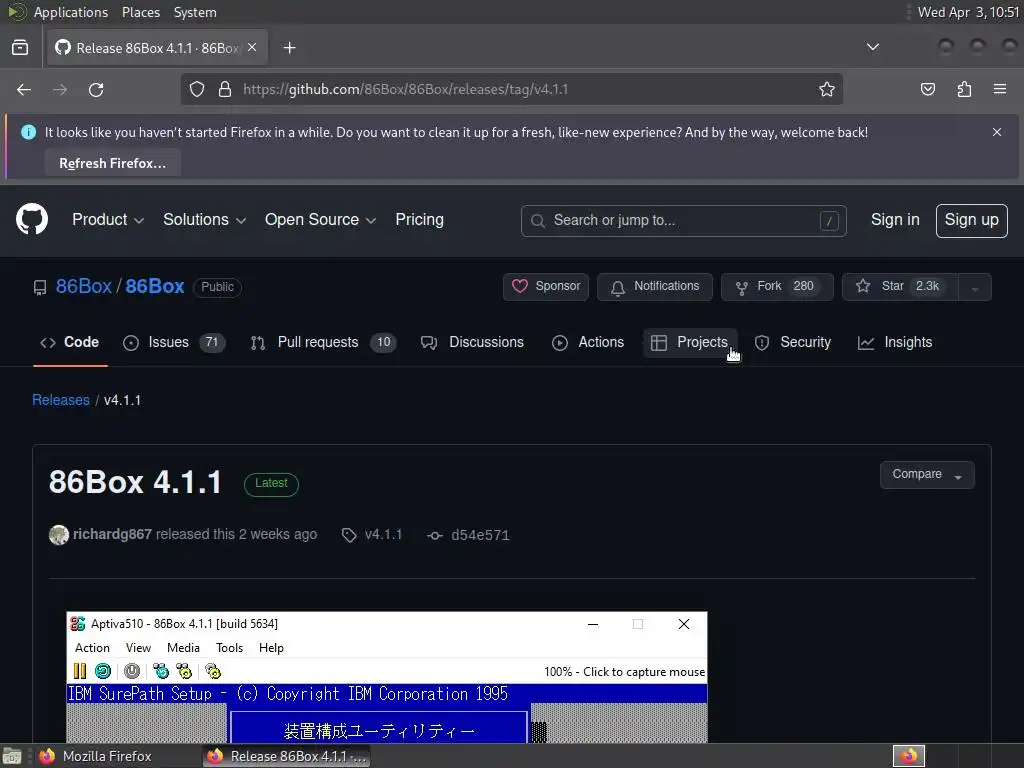Open the Issues tab

click(174, 342)
